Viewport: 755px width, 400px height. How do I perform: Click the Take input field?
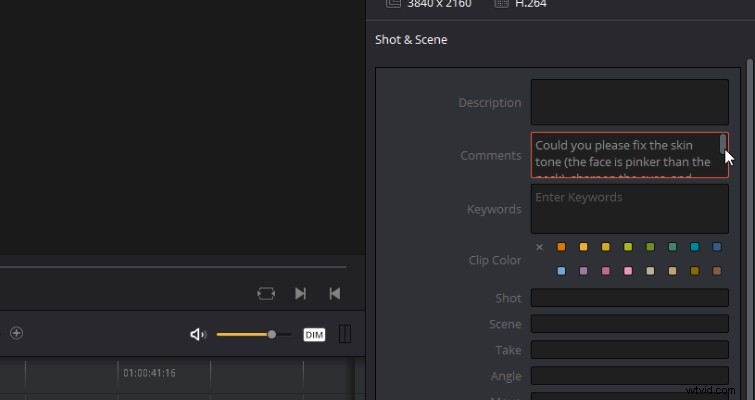pos(629,350)
